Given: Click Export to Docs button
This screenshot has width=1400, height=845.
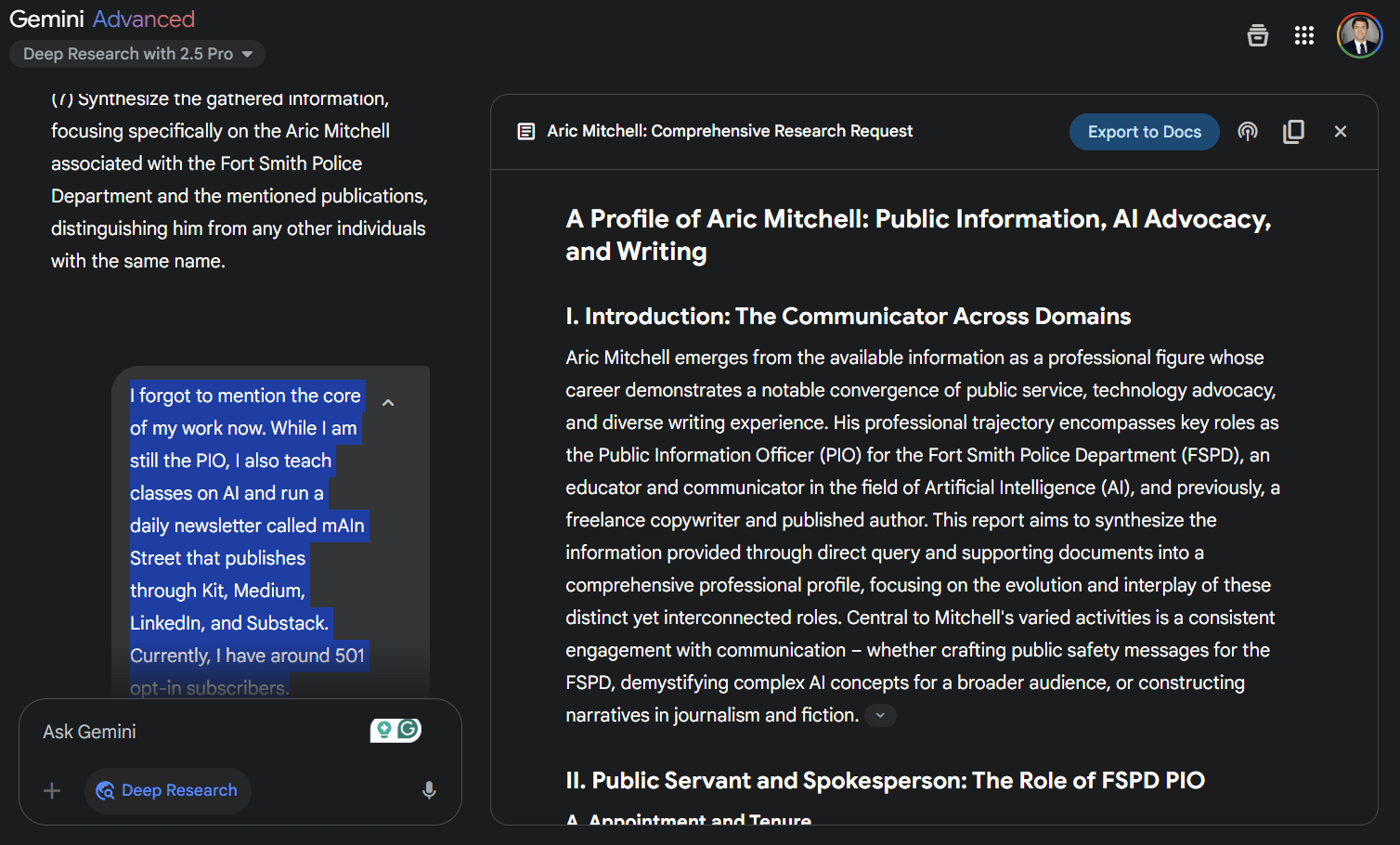Looking at the screenshot, I should coord(1145,132).
